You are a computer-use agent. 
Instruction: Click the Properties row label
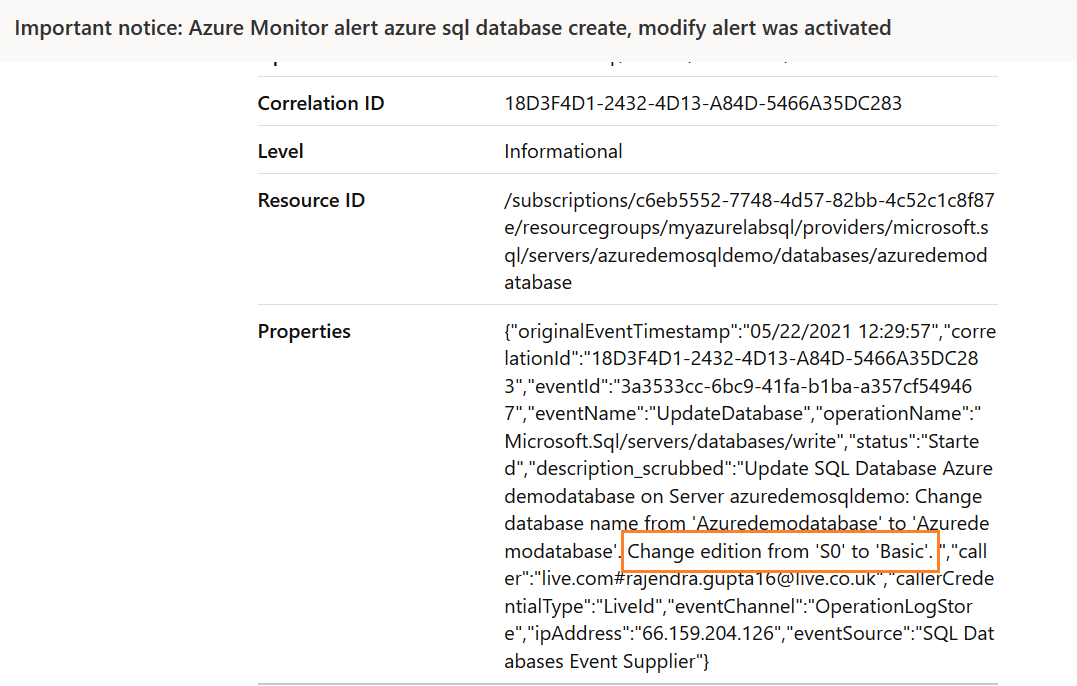[x=304, y=331]
